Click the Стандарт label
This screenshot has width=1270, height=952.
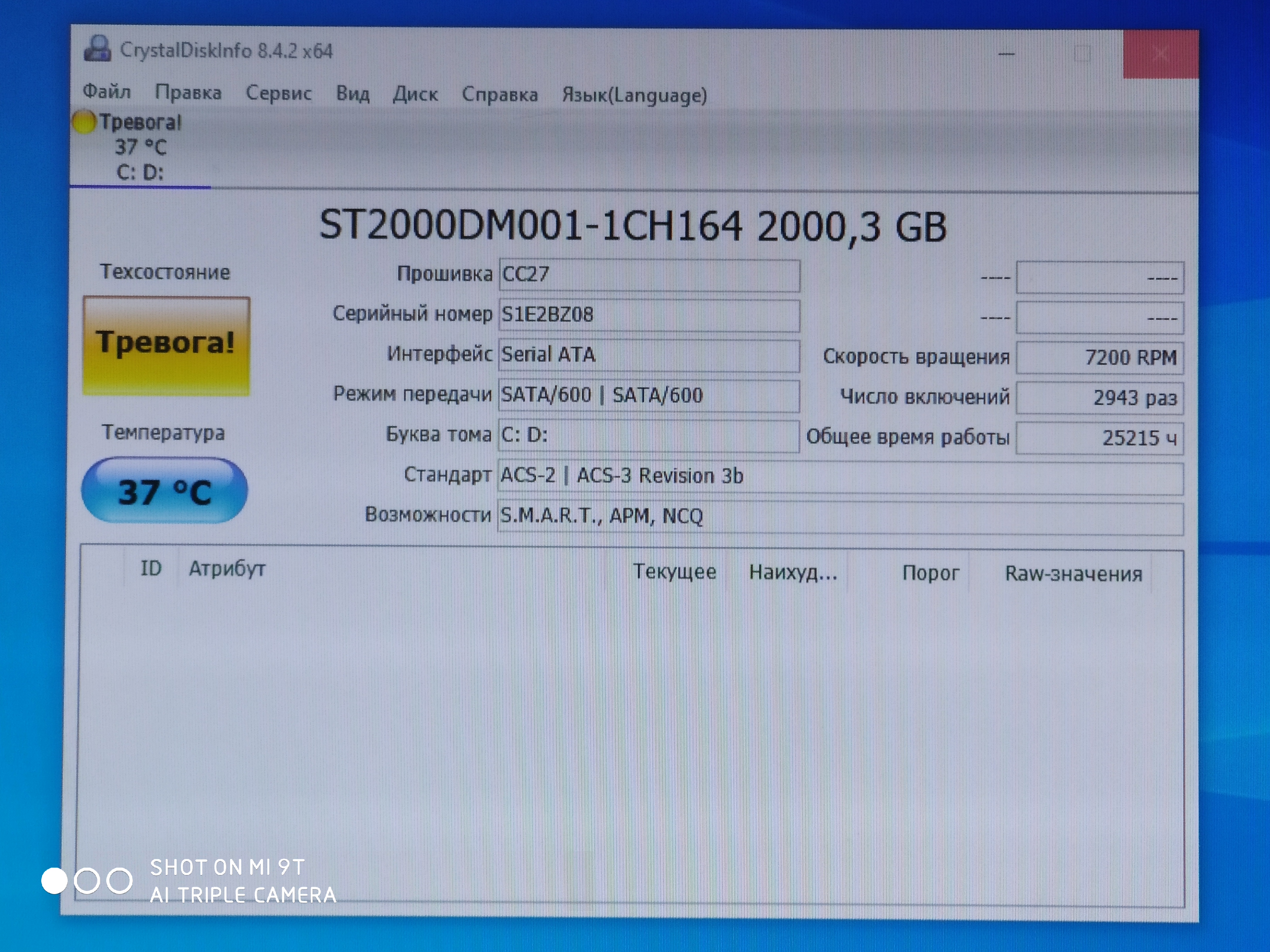pos(448,474)
